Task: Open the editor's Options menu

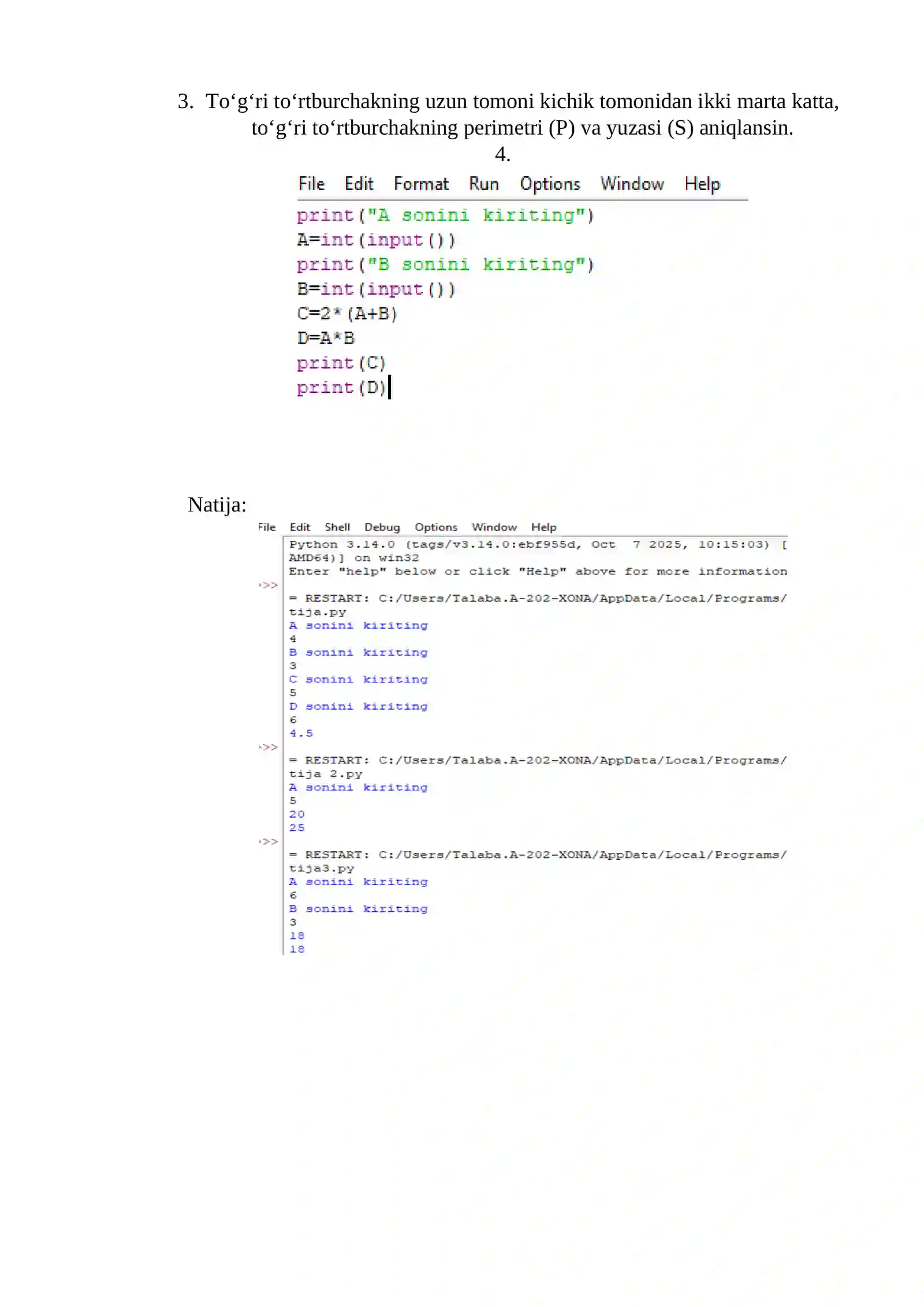Action: click(x=549, y=184)
